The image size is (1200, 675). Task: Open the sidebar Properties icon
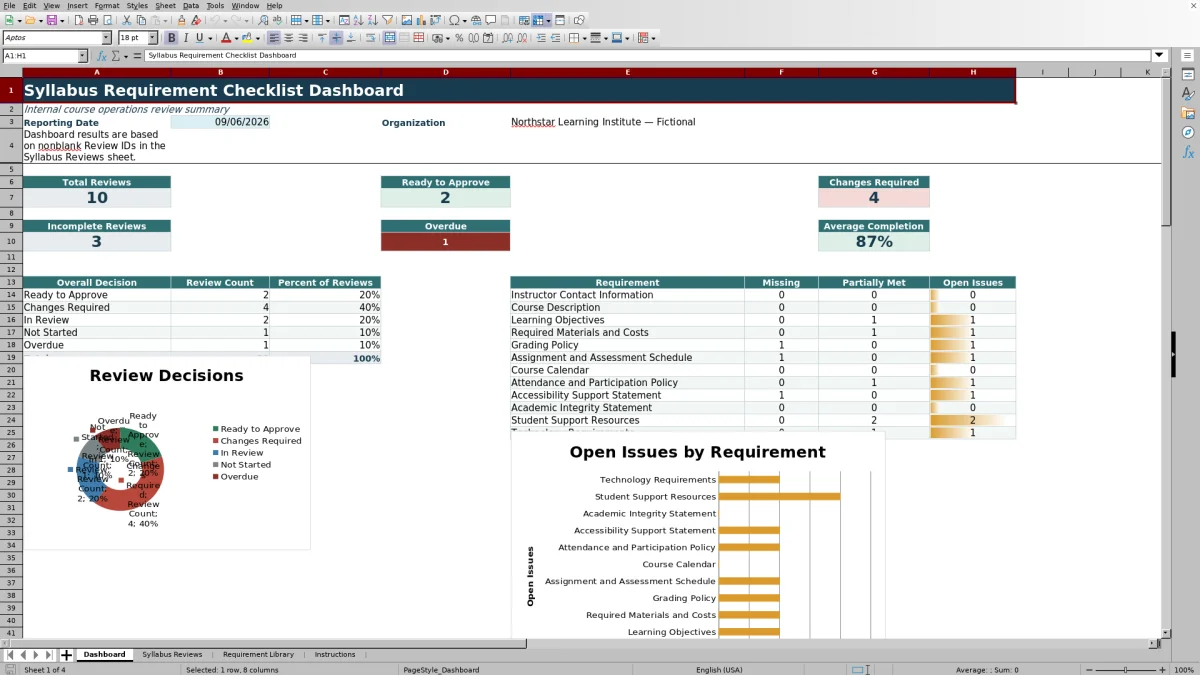1188,75
